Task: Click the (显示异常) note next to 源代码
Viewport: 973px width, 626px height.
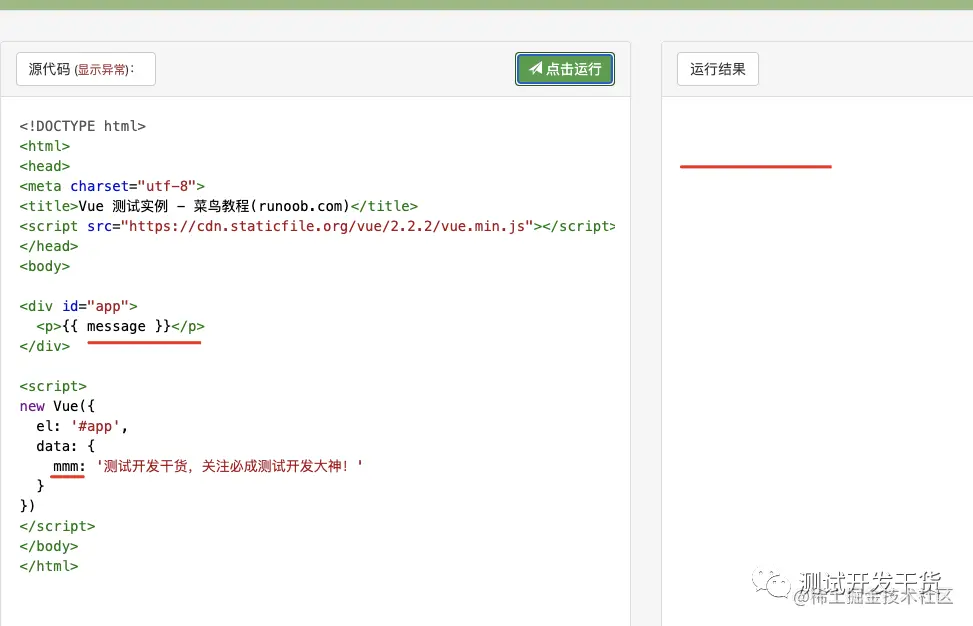Action: 103,70
